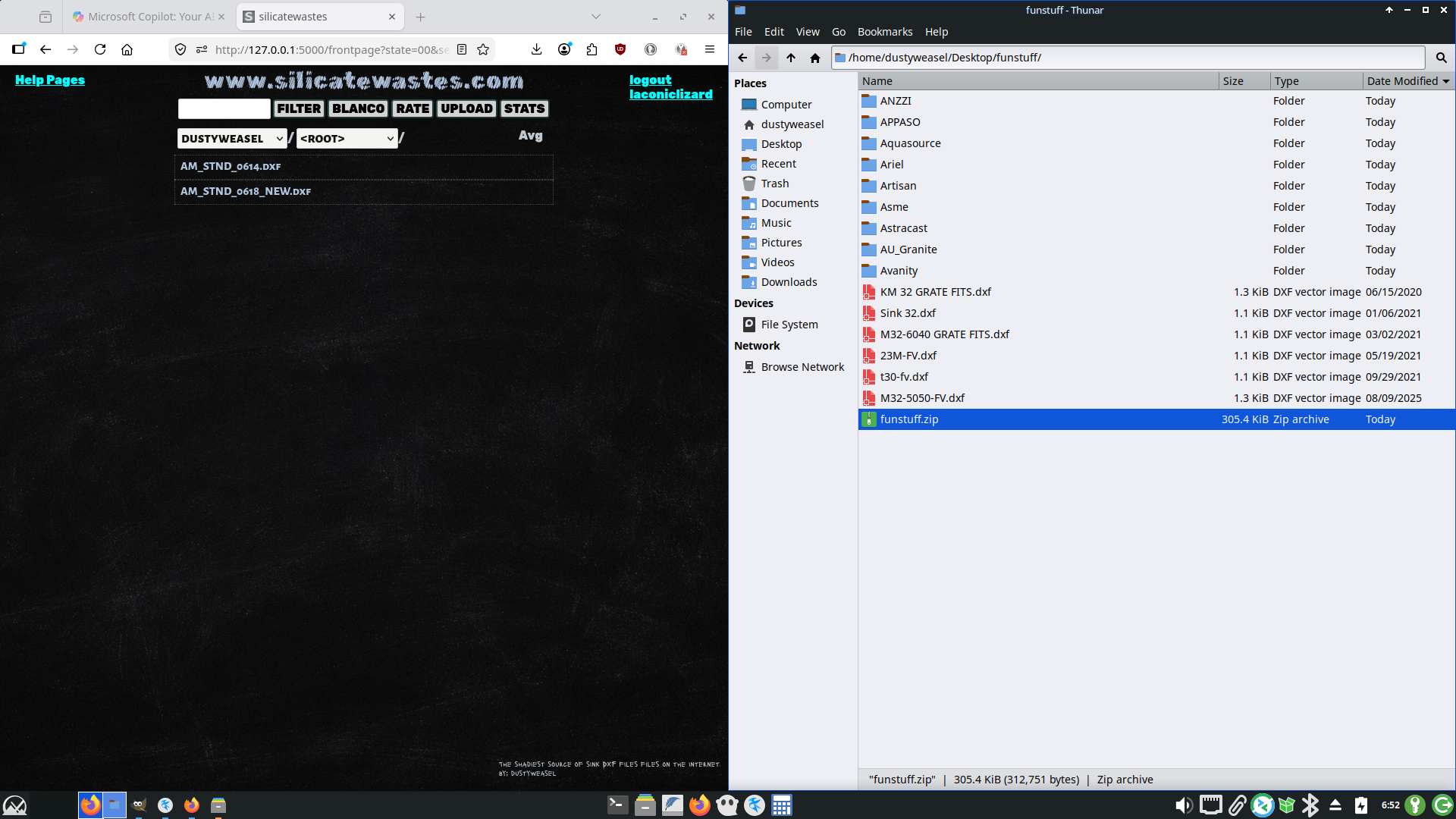
Task: Open uBlock shield extension icon
Action: (x=620, y=49)
